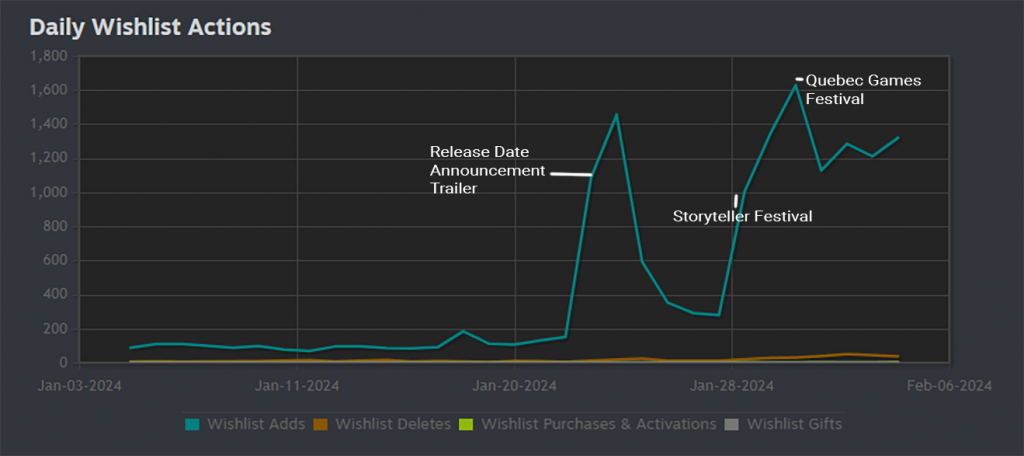Viewport: 1024px width, 456px height.
Task: Click the 1,800 y-axis label
Action: point(48,56)
